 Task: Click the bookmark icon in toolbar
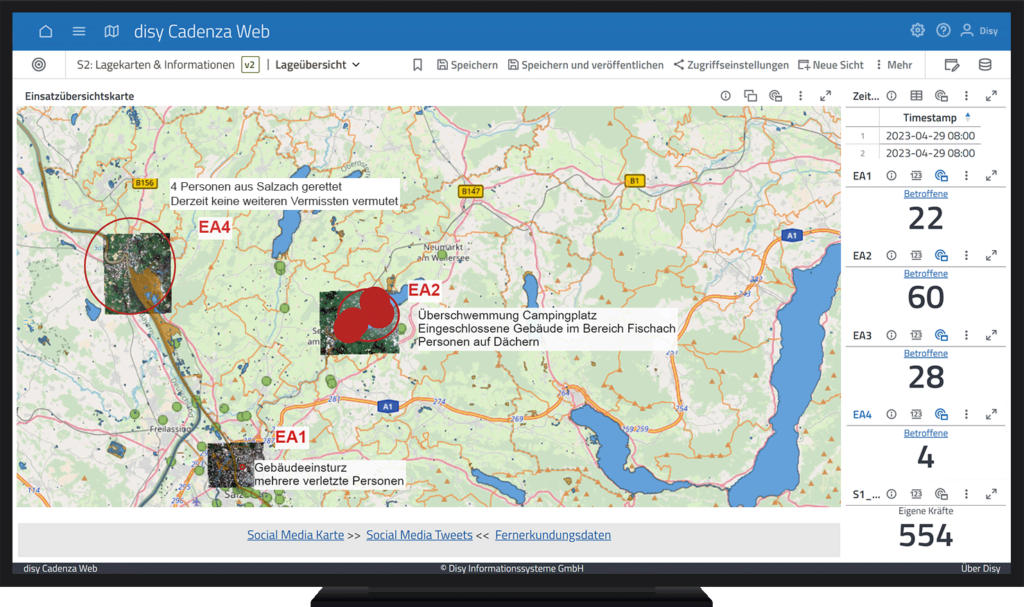417,65
